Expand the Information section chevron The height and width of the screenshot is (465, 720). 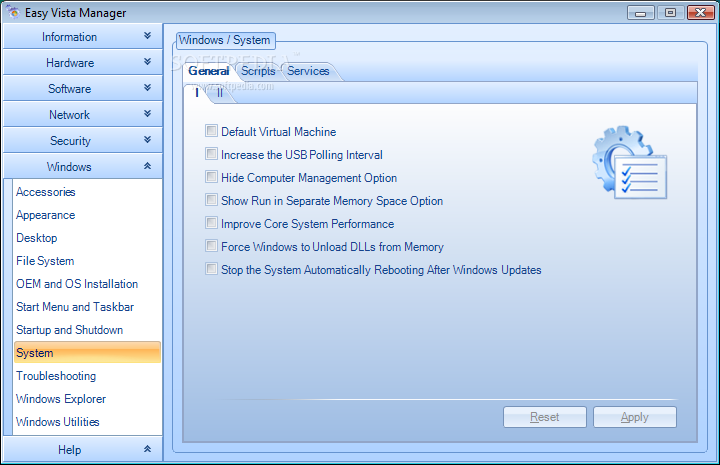[147, 36]
